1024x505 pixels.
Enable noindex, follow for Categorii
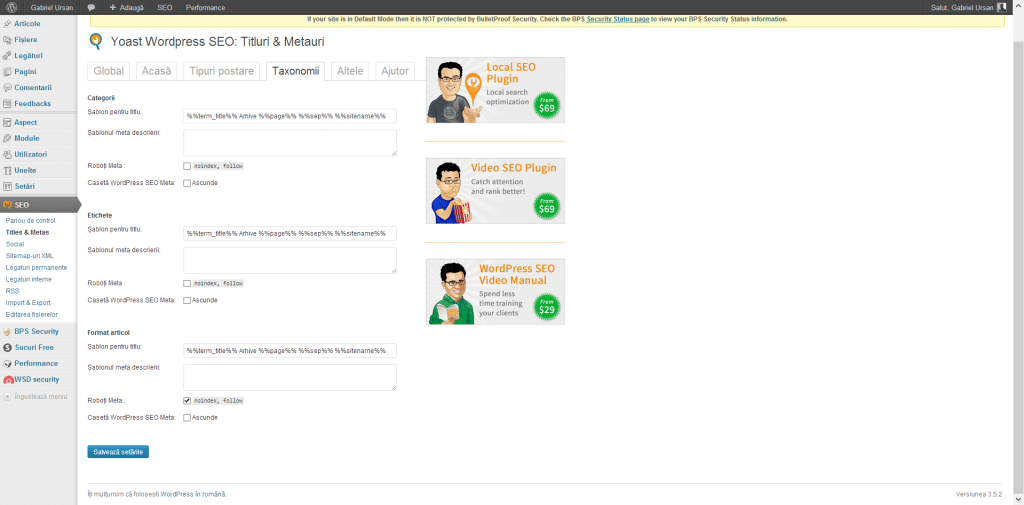187,166
